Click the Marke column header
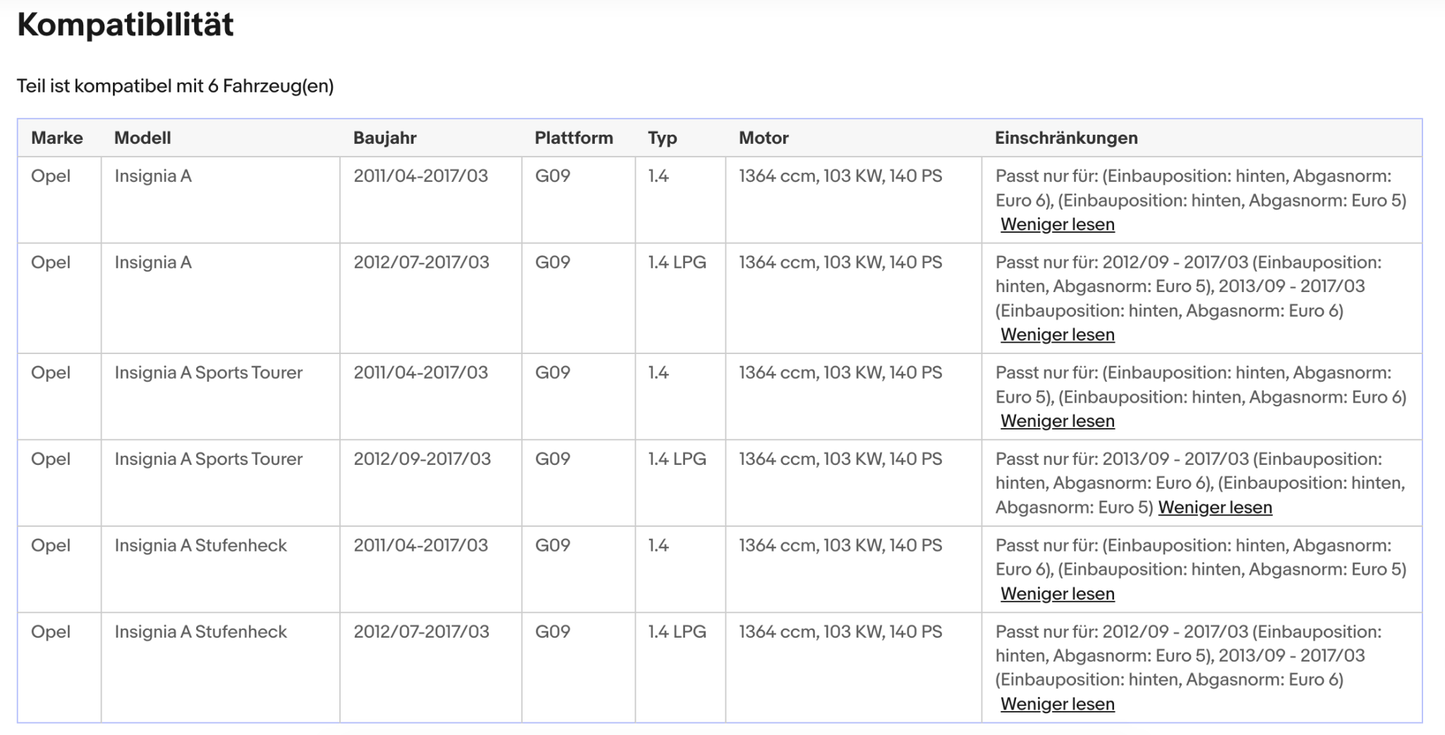This screenshot has height=735, width=1445. click(57, 138)
